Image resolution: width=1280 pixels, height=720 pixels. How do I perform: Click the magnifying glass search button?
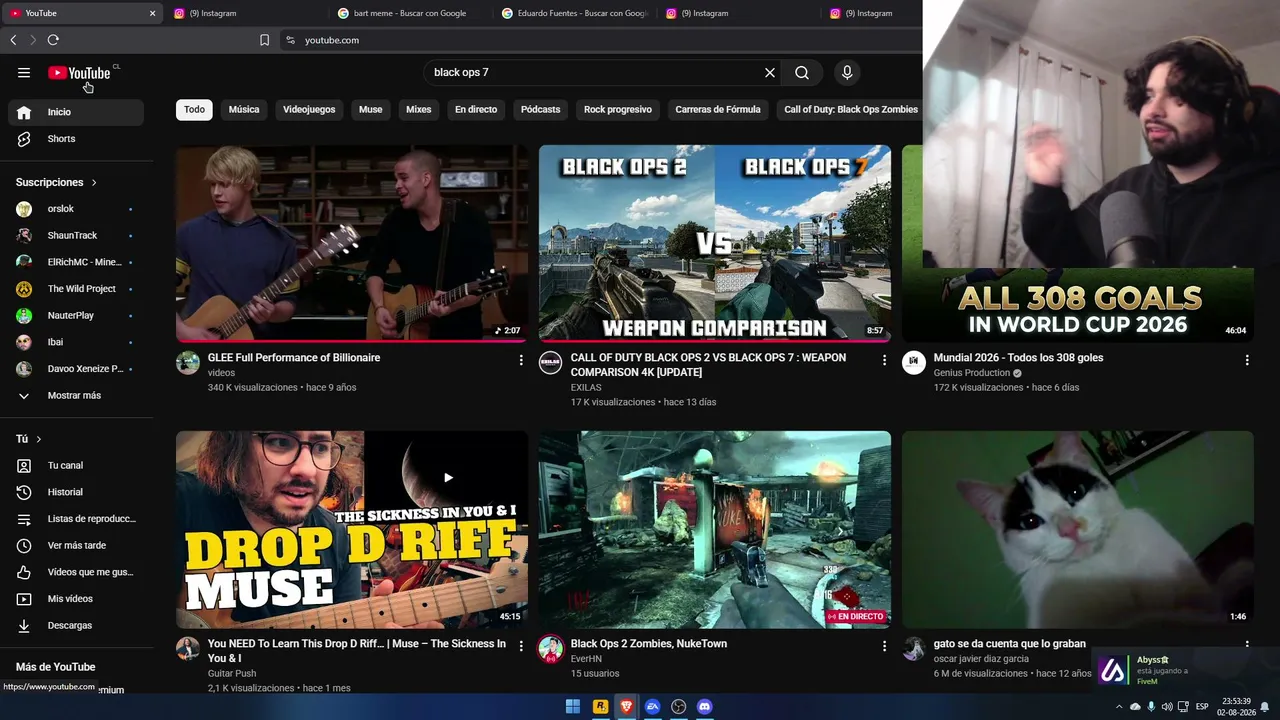click(802, 72)
